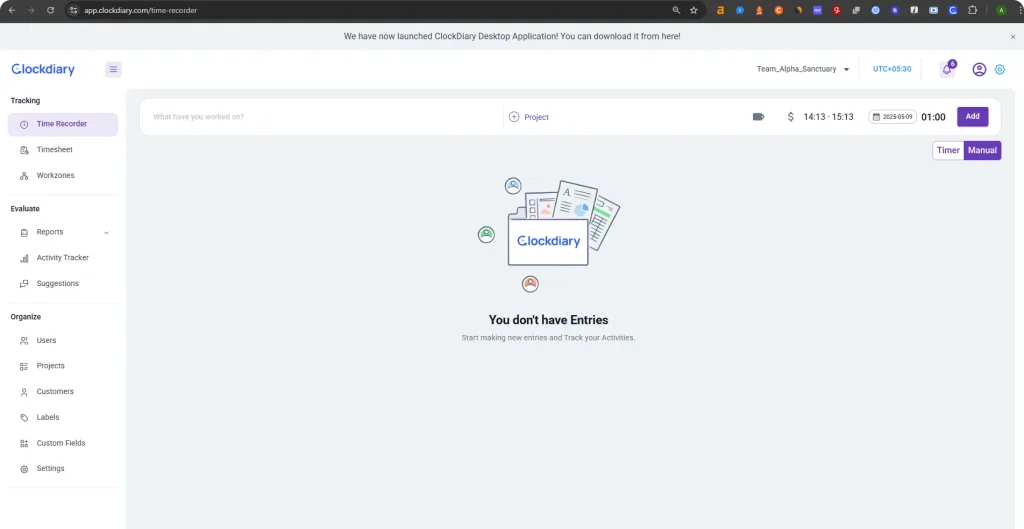Open the user profile icon
Screen dimensions: 1024x529
tap(979, 69)
